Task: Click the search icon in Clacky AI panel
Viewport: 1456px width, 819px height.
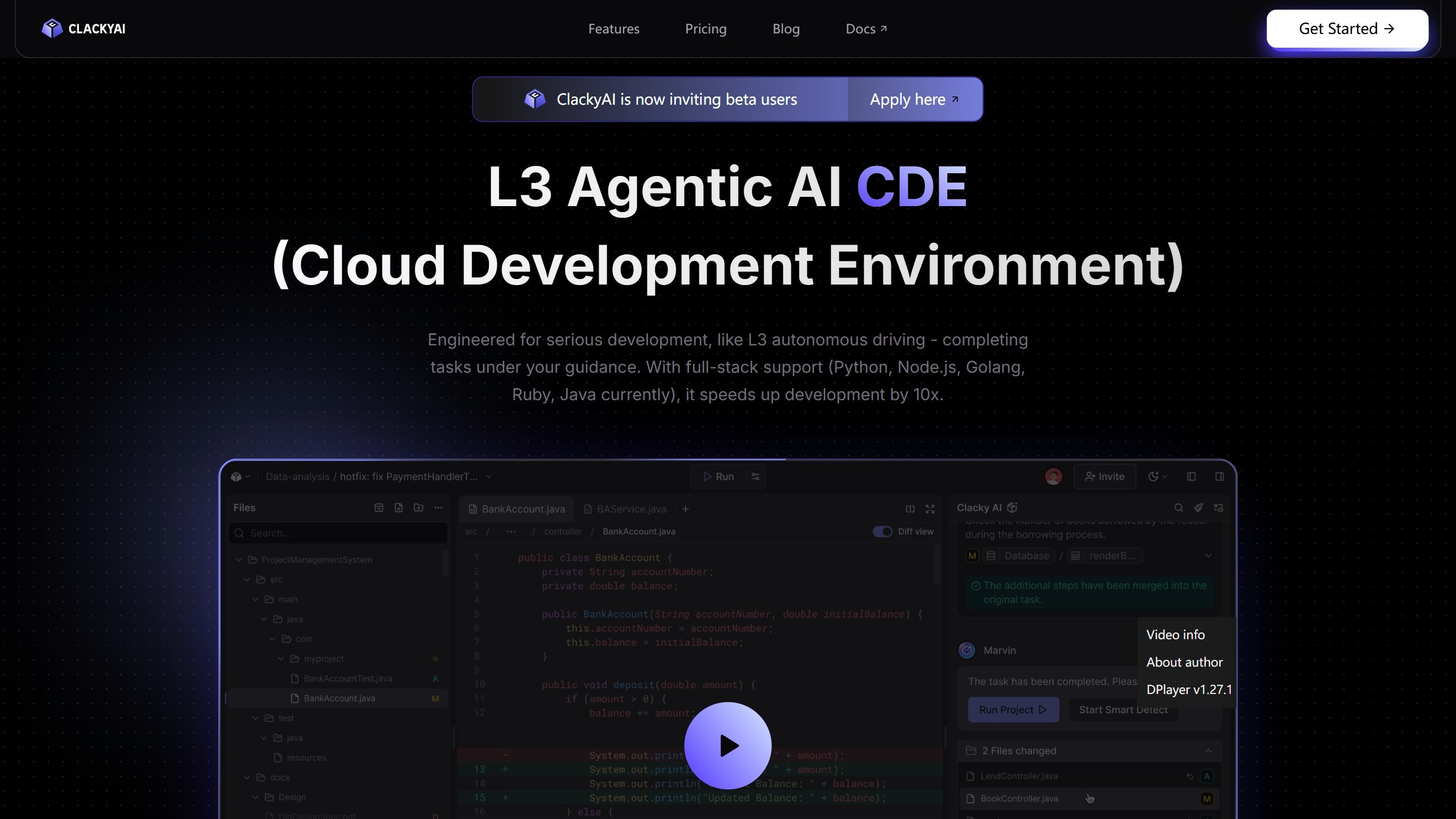Action: point(1179,508)
